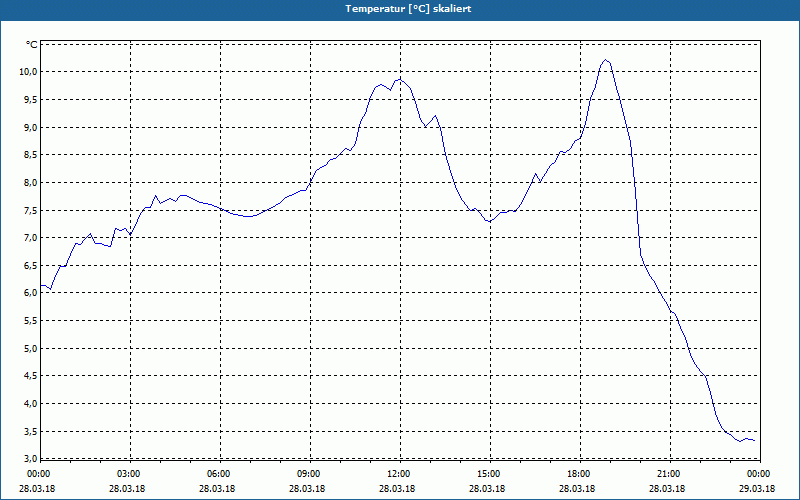The width and height of the screenshot is (800, 500).
Task: Click the 29.03.18 date label
Action: click(x=757, y=489)
